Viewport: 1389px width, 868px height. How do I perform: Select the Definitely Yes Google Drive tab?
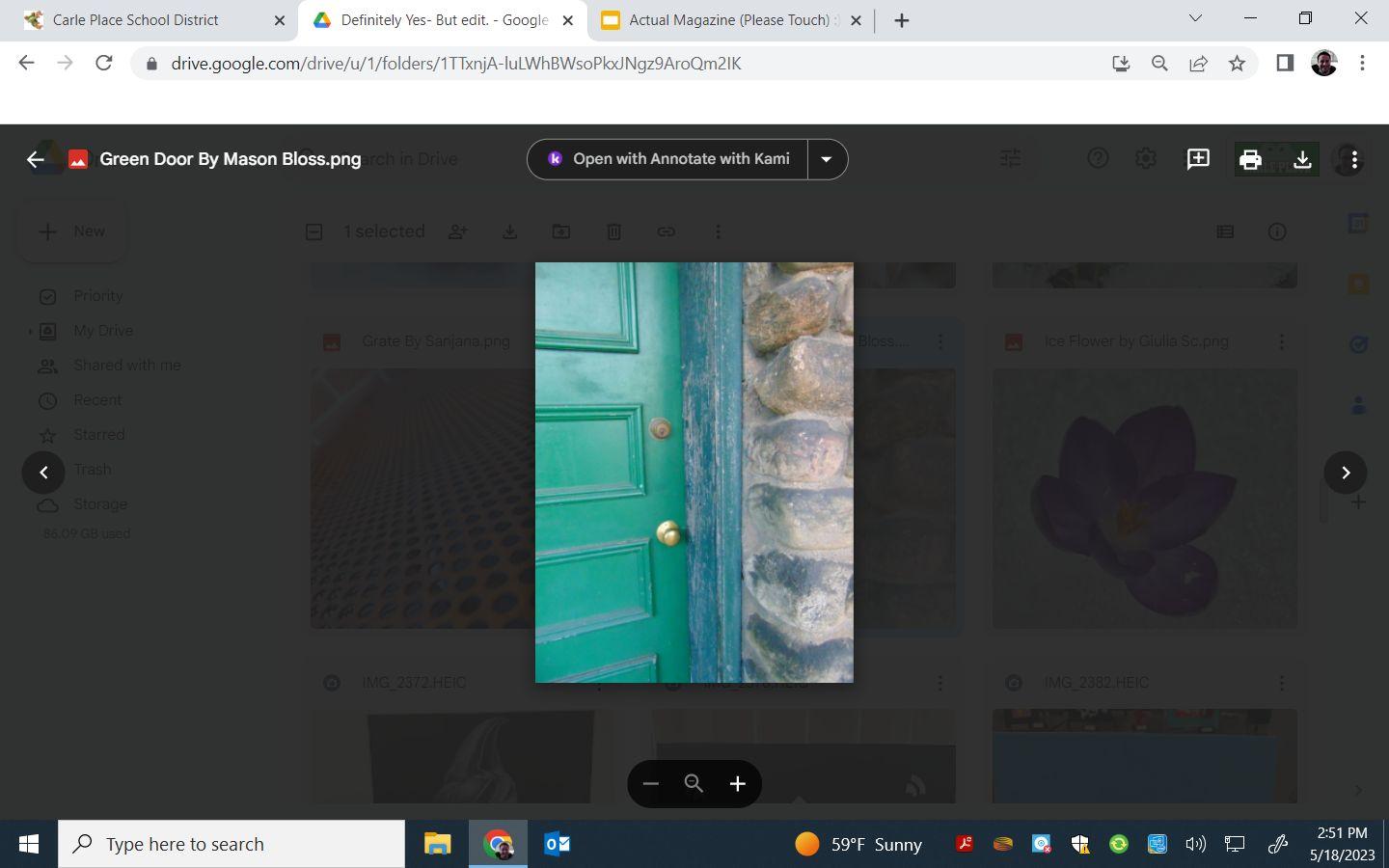coord(445,20)
